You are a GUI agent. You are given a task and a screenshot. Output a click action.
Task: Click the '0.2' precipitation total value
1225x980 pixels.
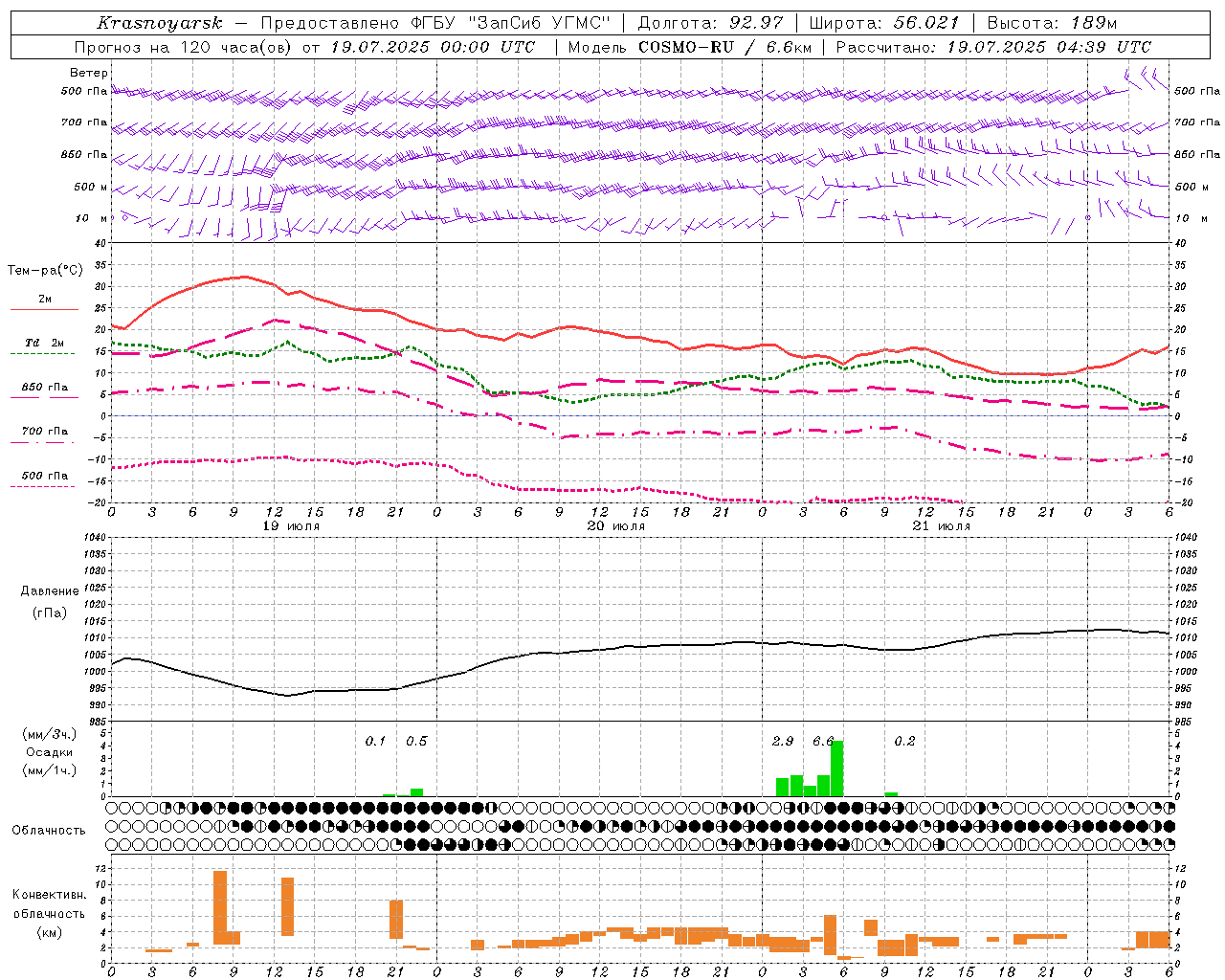[x=904, y=741]
